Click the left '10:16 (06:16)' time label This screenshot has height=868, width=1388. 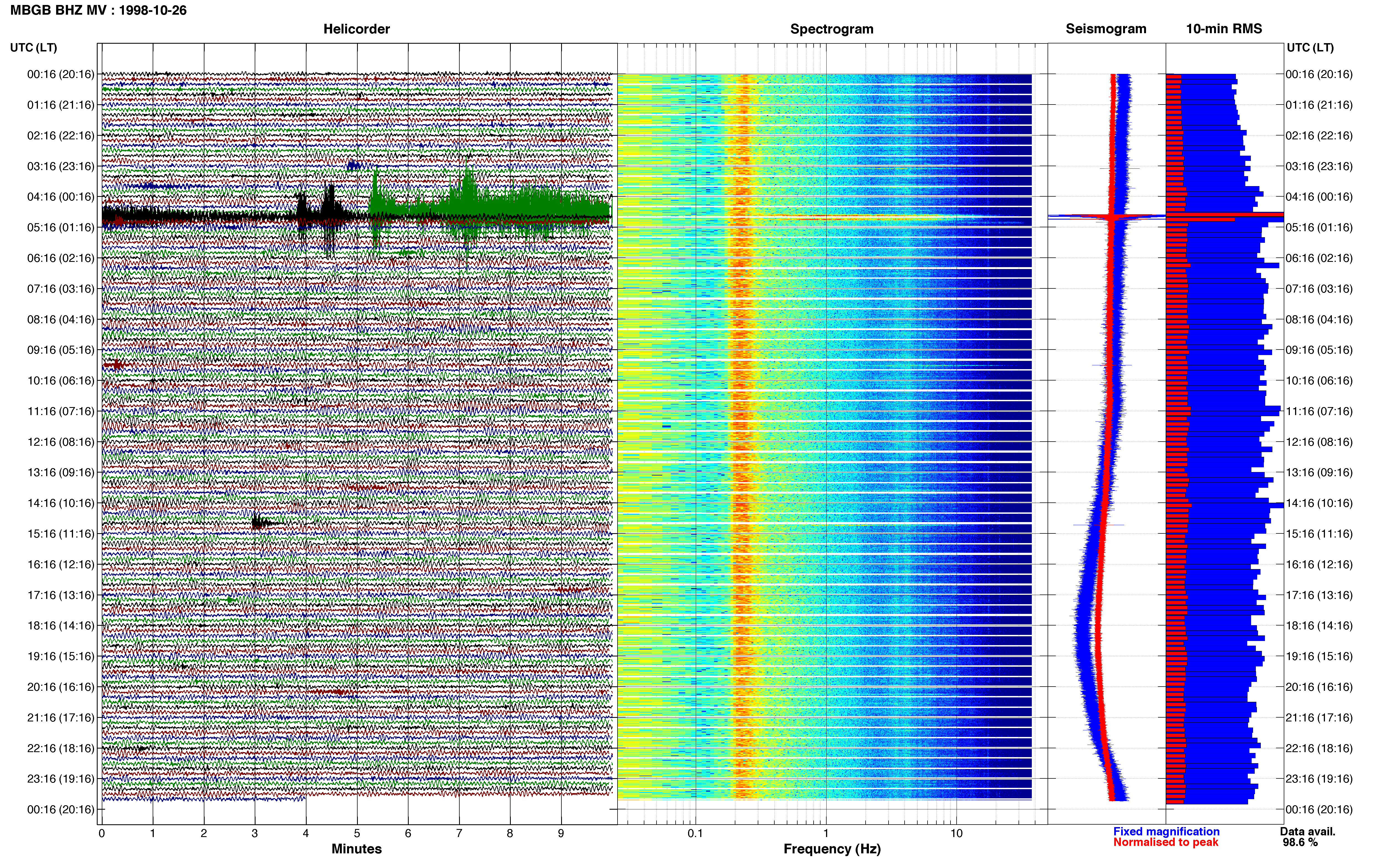coord(60,380)
